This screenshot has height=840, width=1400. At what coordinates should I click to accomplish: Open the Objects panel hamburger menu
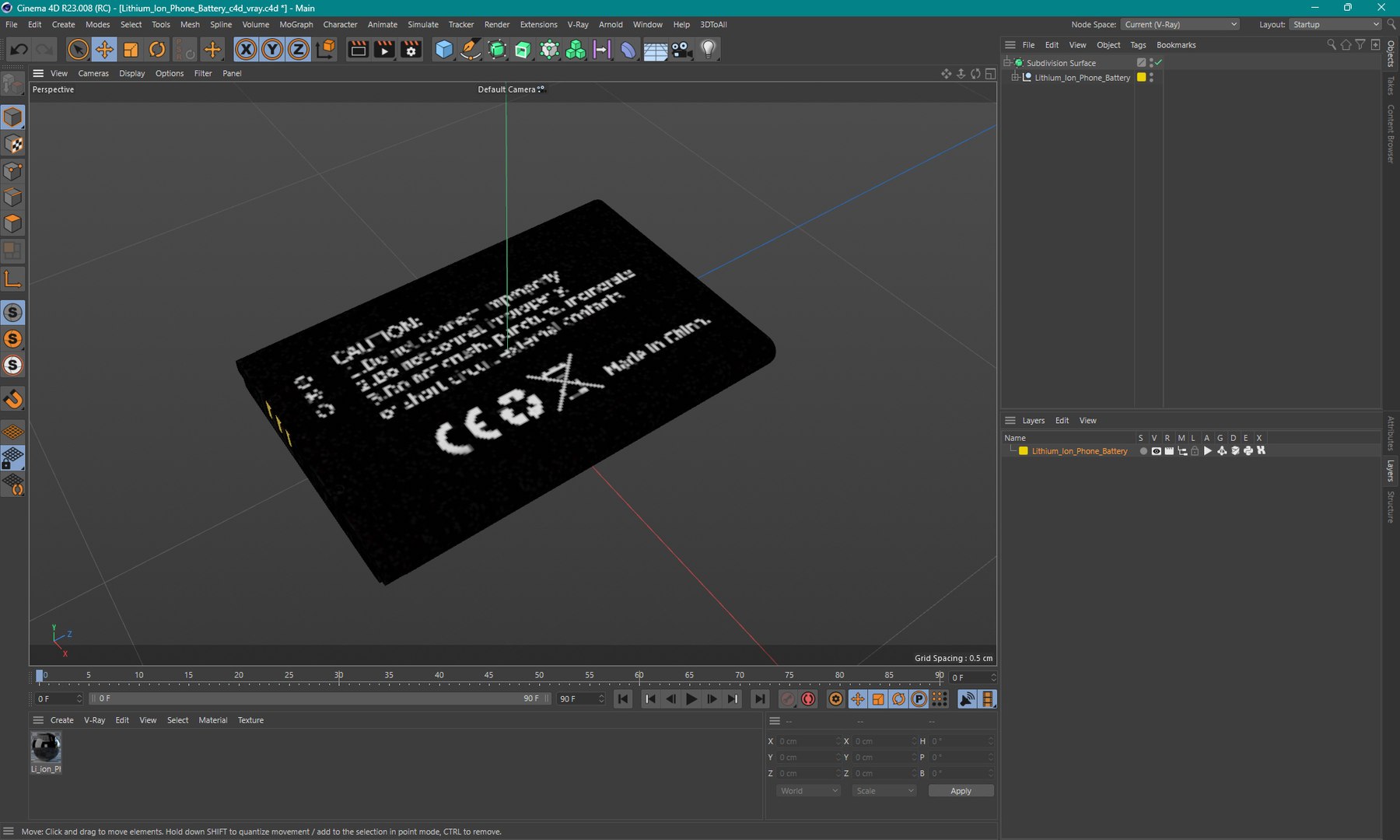click(x=1010, y=45)
